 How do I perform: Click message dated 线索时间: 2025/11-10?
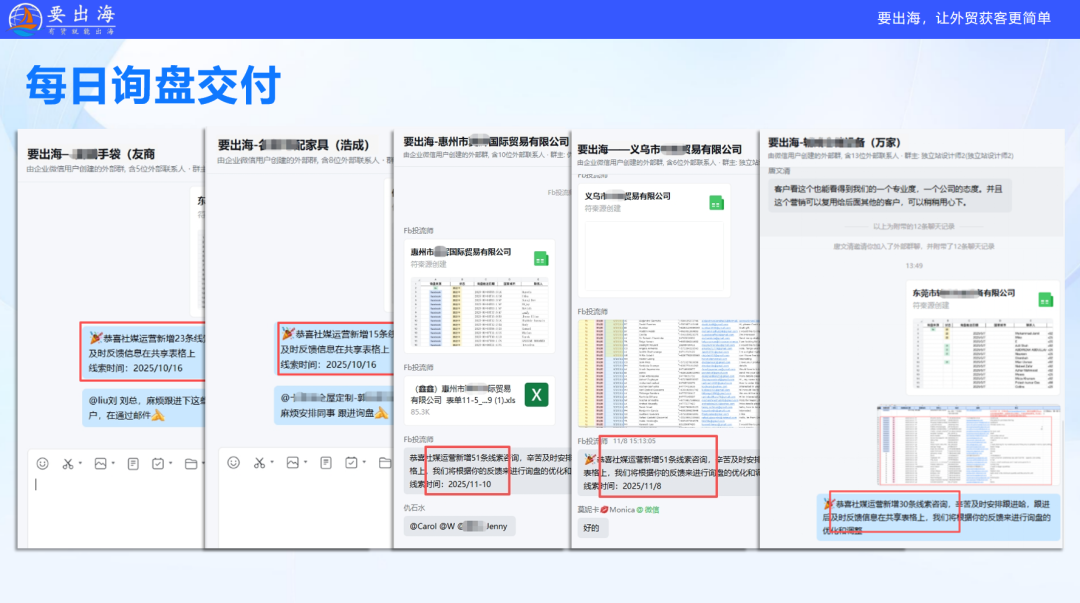[x=488, y=471]
